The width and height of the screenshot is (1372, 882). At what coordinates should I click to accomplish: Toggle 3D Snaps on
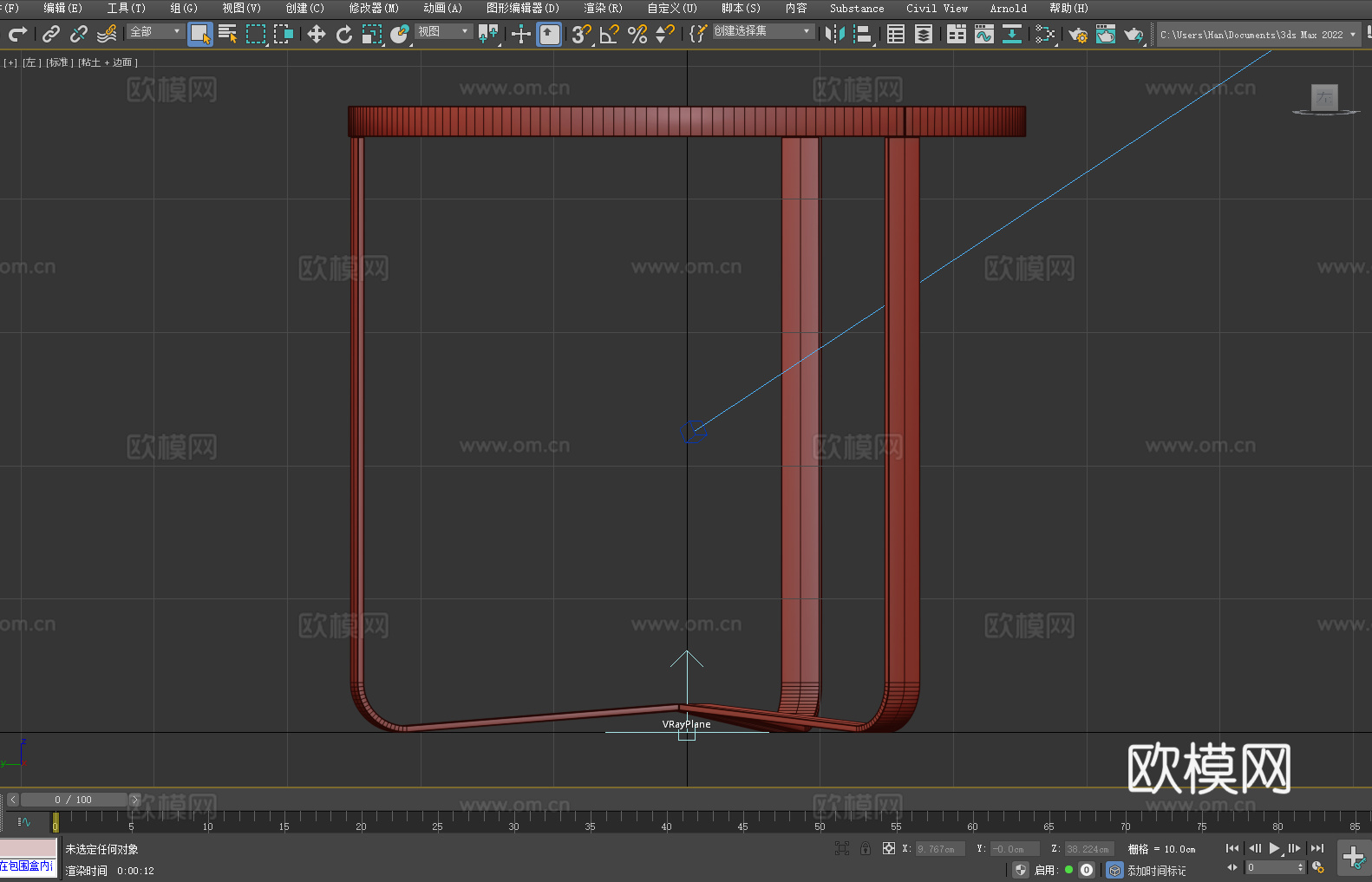582,34
